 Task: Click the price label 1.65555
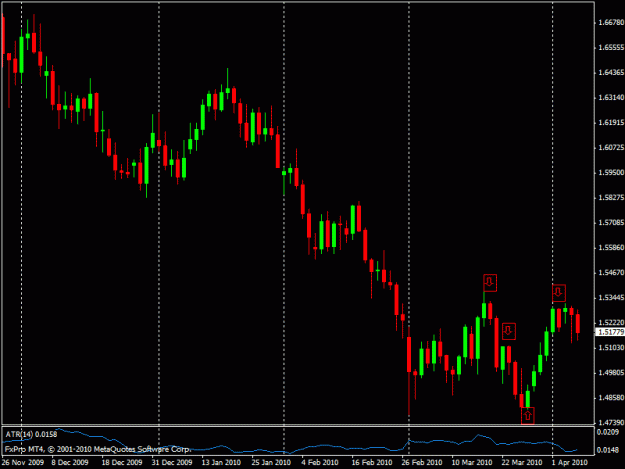(611, 47)
